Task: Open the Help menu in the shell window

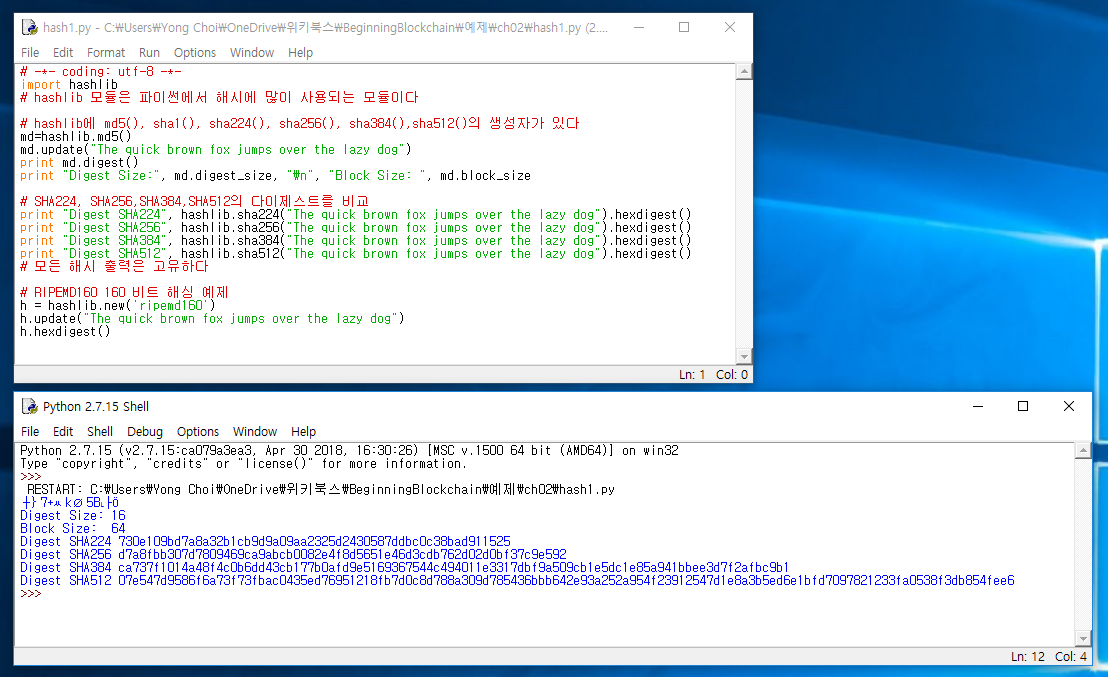Action: pos(303,431)
